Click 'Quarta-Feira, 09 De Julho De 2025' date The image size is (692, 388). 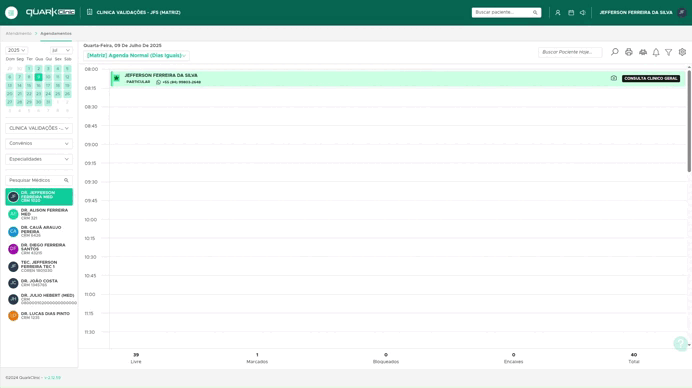pyautogui.click(x=122, y=45)
